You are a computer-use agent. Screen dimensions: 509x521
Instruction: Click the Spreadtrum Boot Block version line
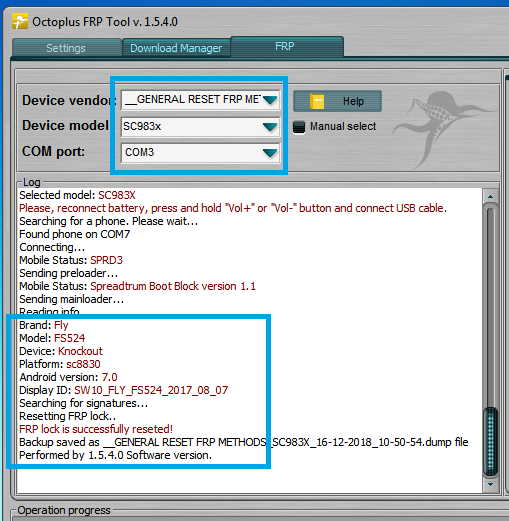click(137, 286)
